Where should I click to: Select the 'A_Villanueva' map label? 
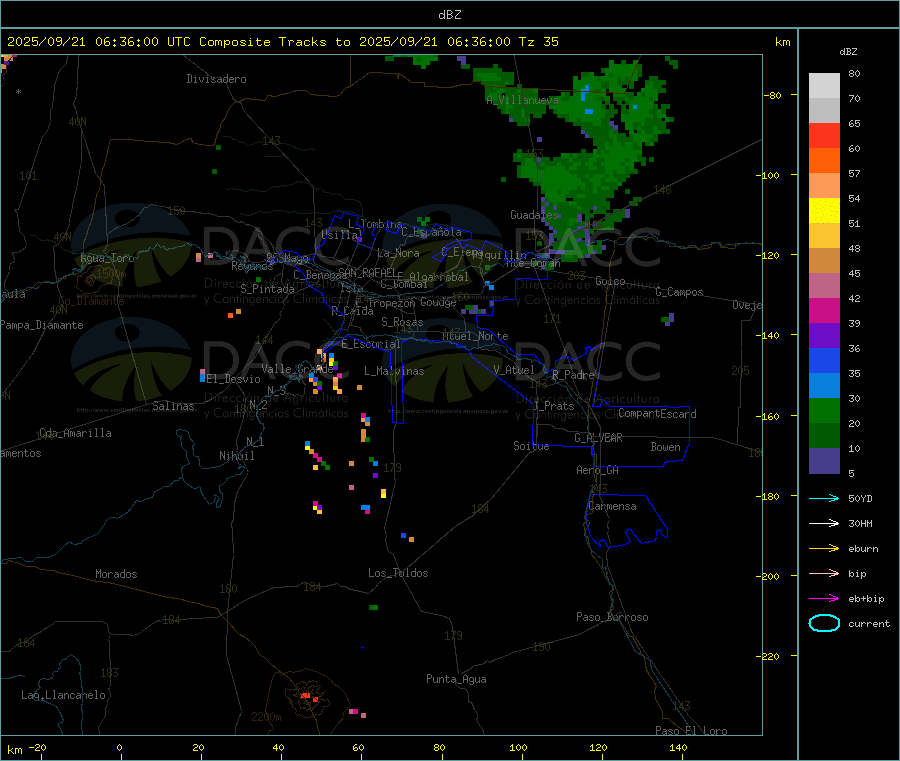[x=522, y=100]
